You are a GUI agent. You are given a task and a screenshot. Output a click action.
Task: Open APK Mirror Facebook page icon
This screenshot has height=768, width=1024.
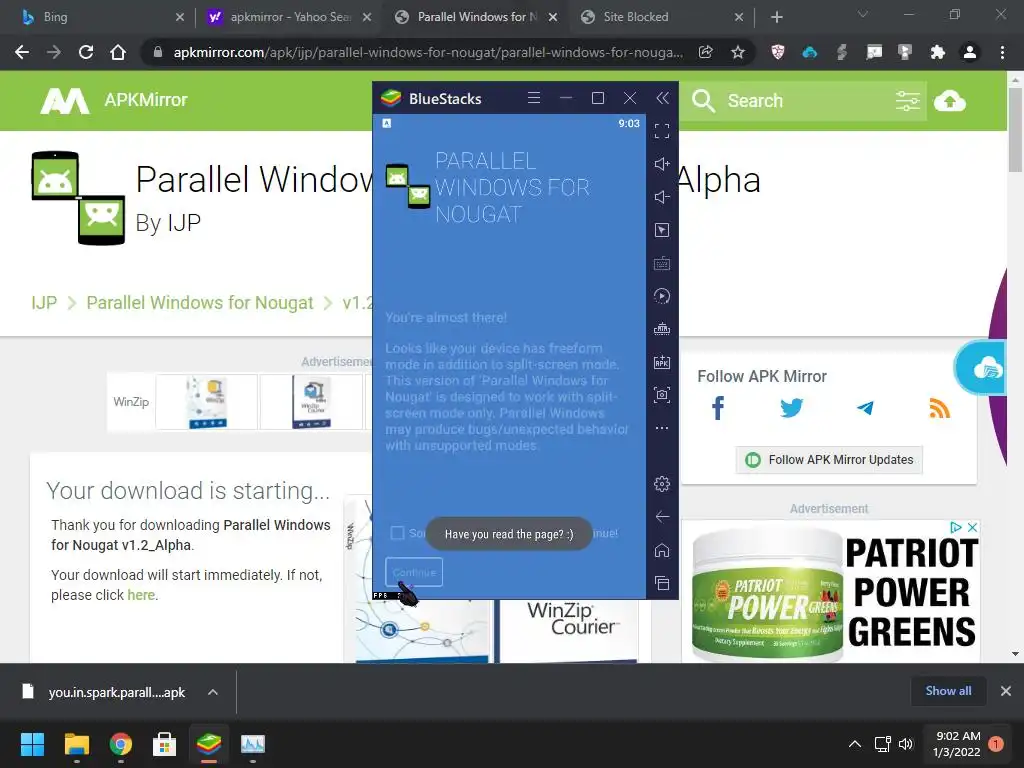tap(718, 408)
